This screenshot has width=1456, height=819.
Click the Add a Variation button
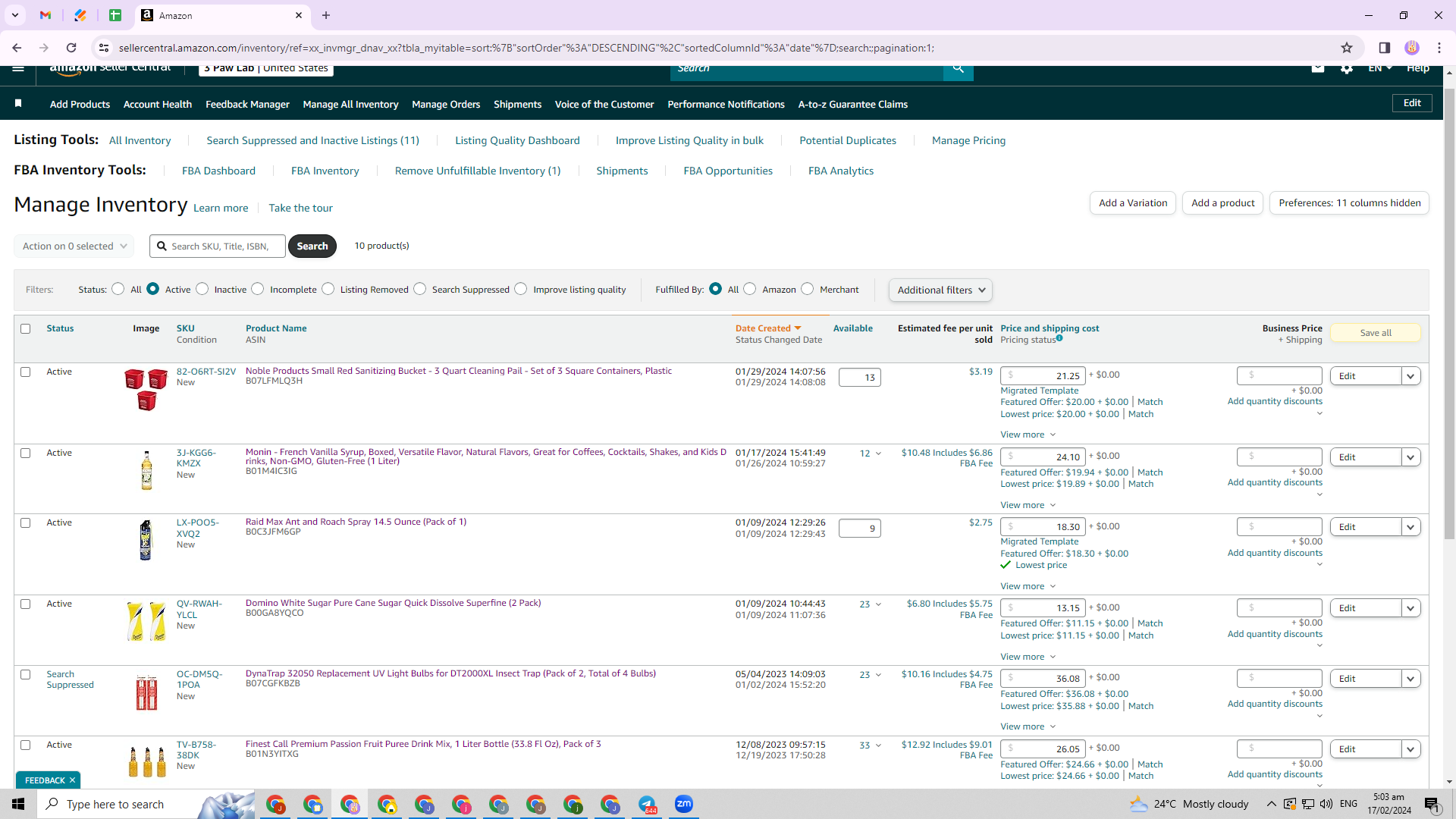(x=1133, y=203)
